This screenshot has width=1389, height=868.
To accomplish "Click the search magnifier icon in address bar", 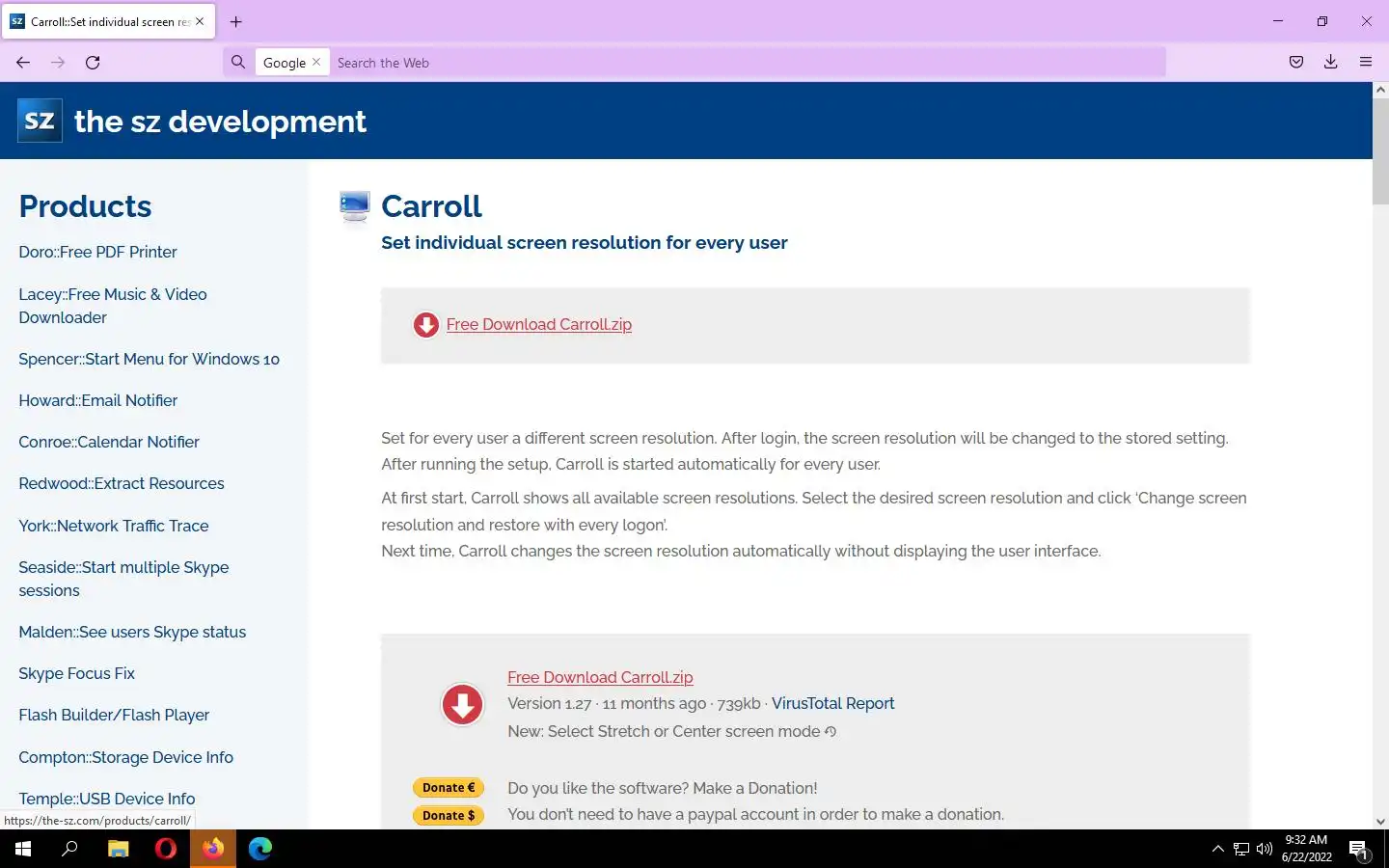I will [x=238, y=63].
